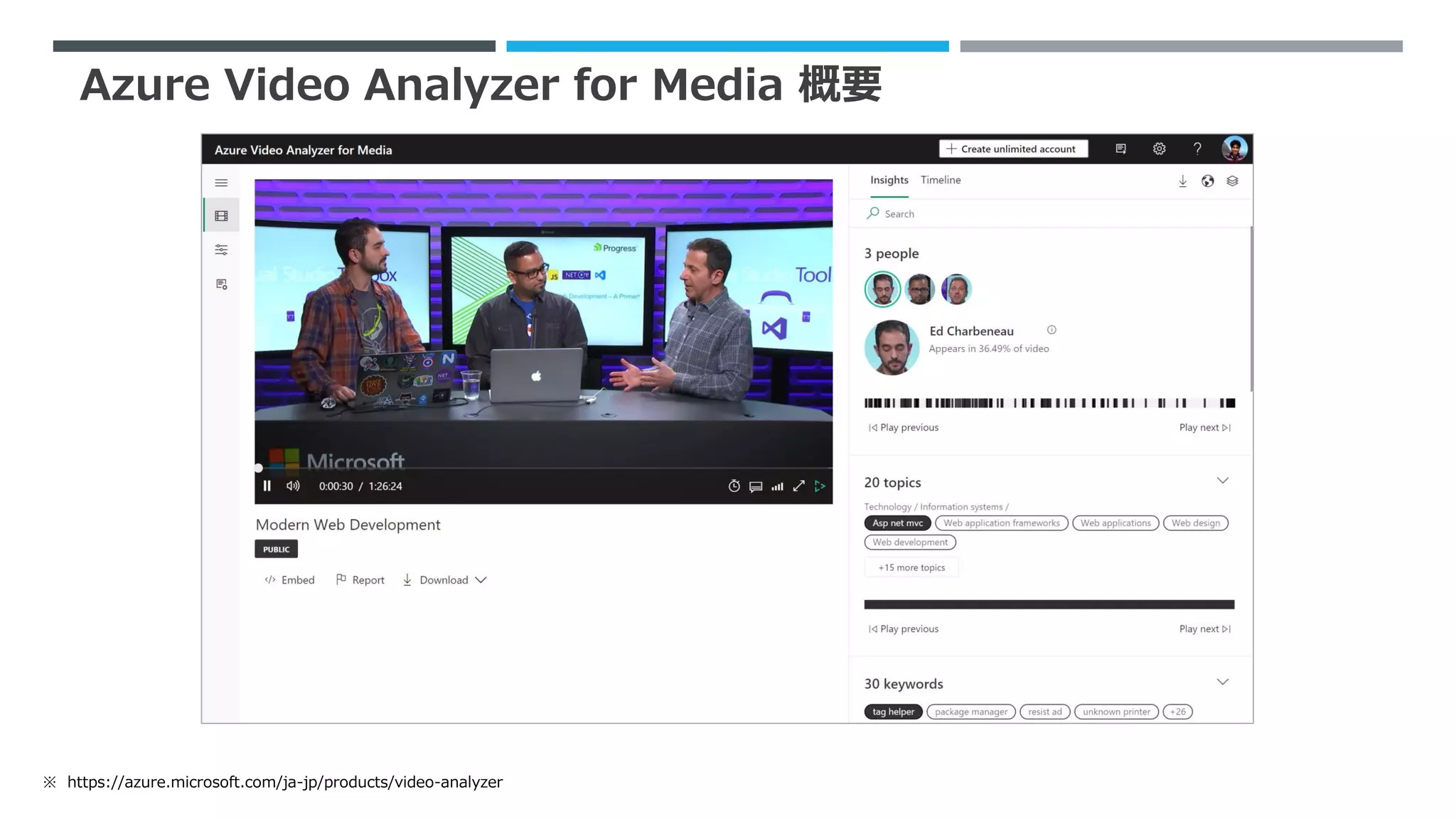Play next topic instance
Image resolution: width=1456 pixels, height=819 pixels.
[1205, 628]
